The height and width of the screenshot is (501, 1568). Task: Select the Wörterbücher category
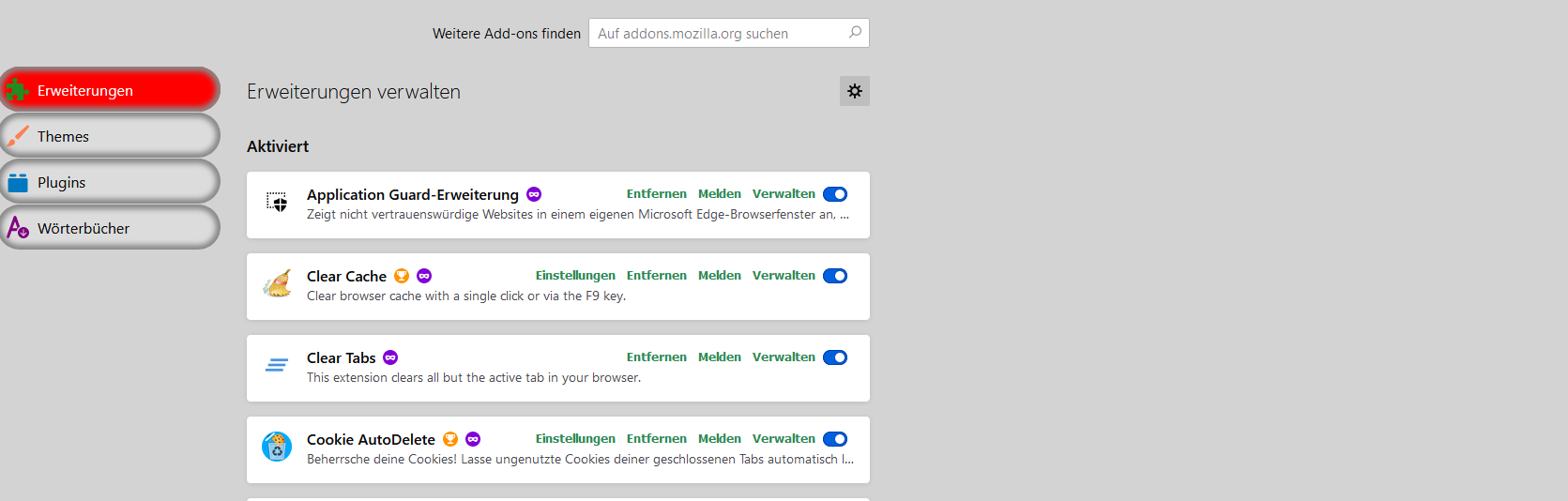110,228
